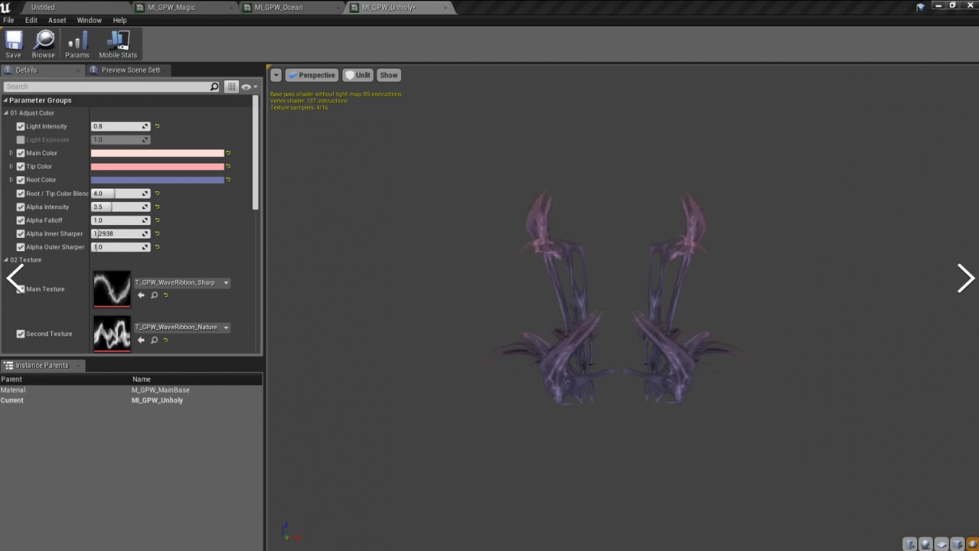Image resolution: width=979 pixels, height=551 pixels.
Task: Set preview mesh to cylinder
Action: 910,544
